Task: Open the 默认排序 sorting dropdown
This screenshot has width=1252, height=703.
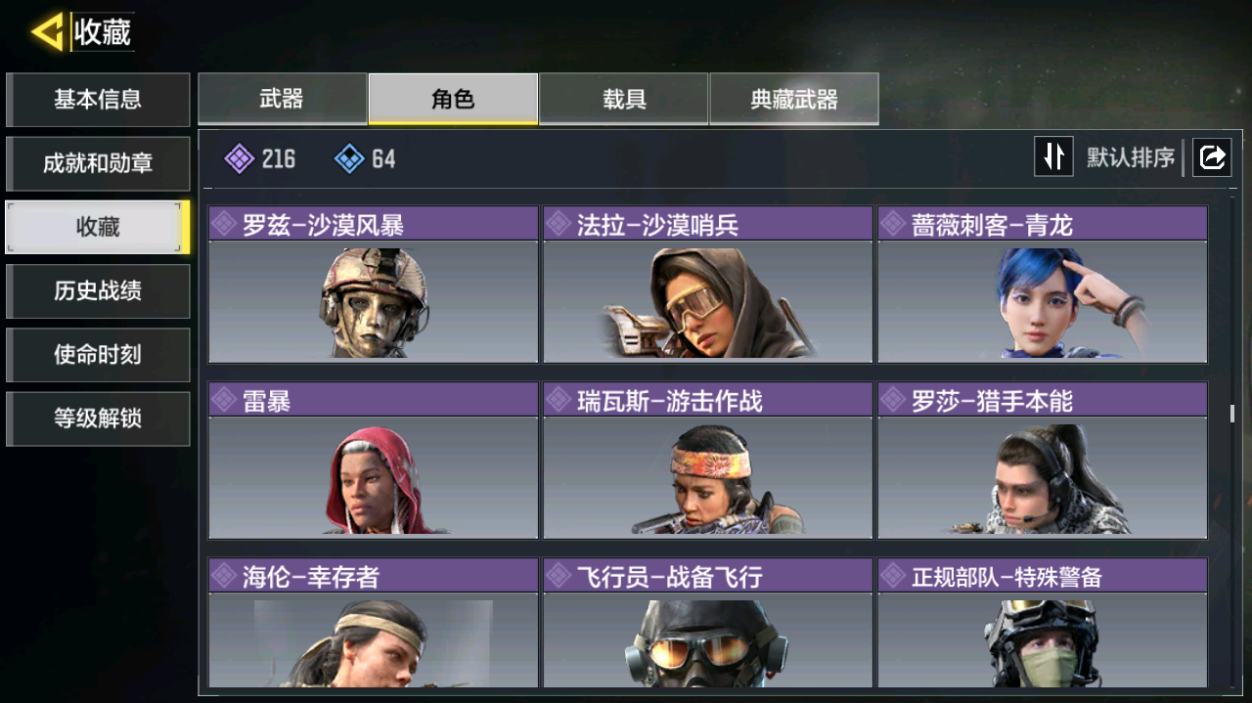Action: pos(1131,158)
